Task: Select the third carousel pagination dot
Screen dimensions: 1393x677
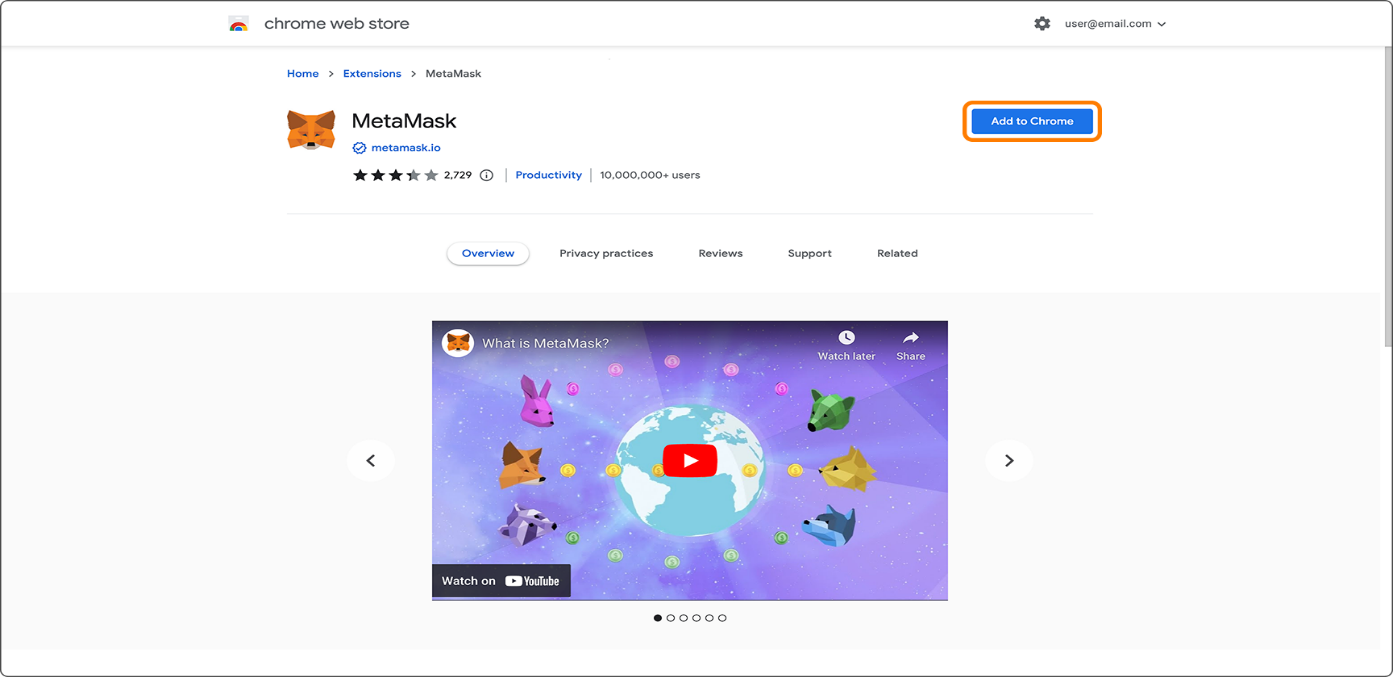Action: tap(684, 618)
